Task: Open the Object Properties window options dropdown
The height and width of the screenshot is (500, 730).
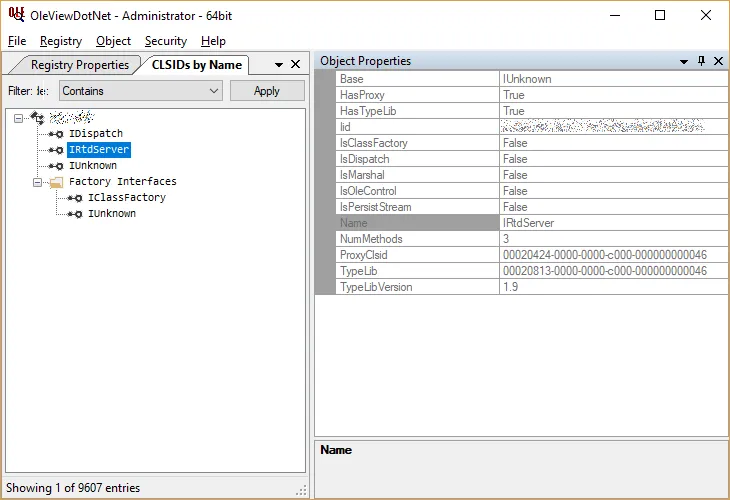Action: tap(684, 61)
